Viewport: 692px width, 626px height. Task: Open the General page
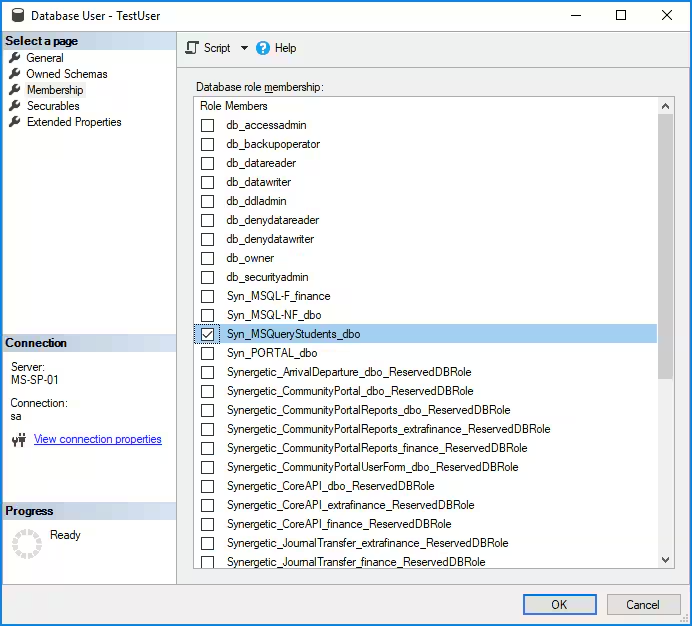click(45, 58)
